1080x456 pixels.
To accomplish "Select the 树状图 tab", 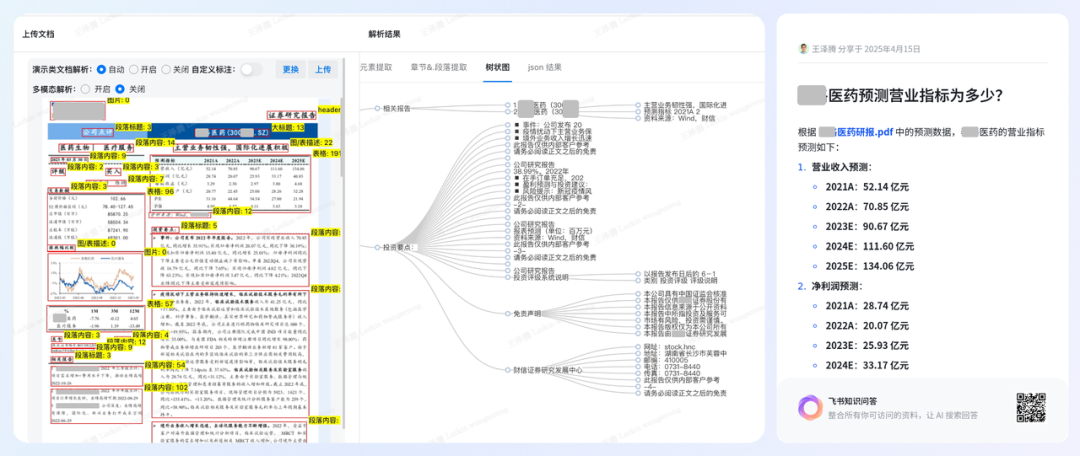I will pos(497,68).
